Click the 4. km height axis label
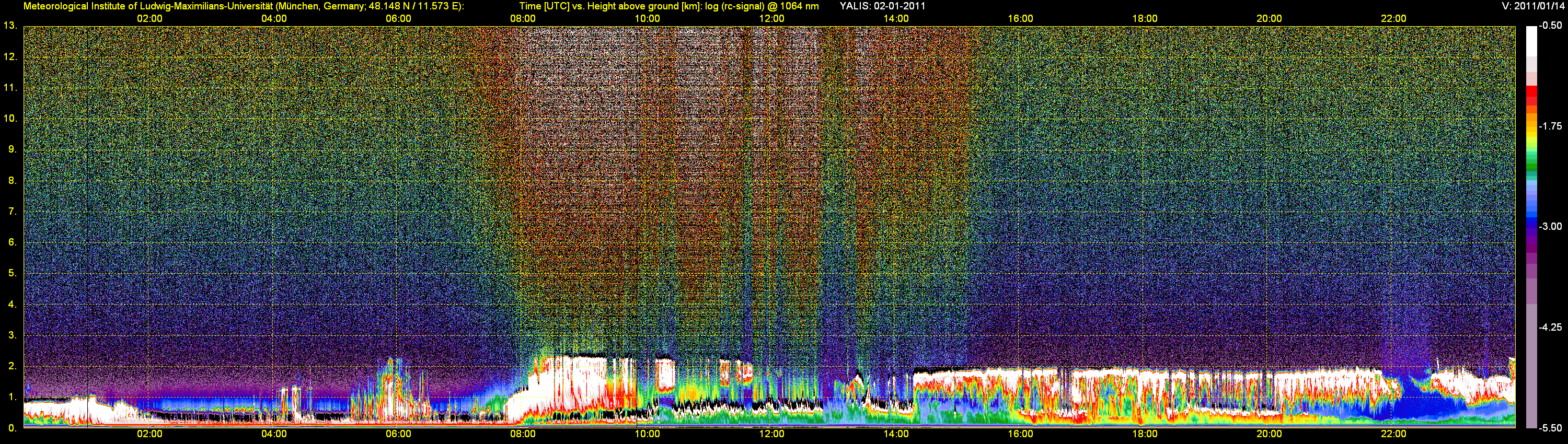 click(12, 304)
